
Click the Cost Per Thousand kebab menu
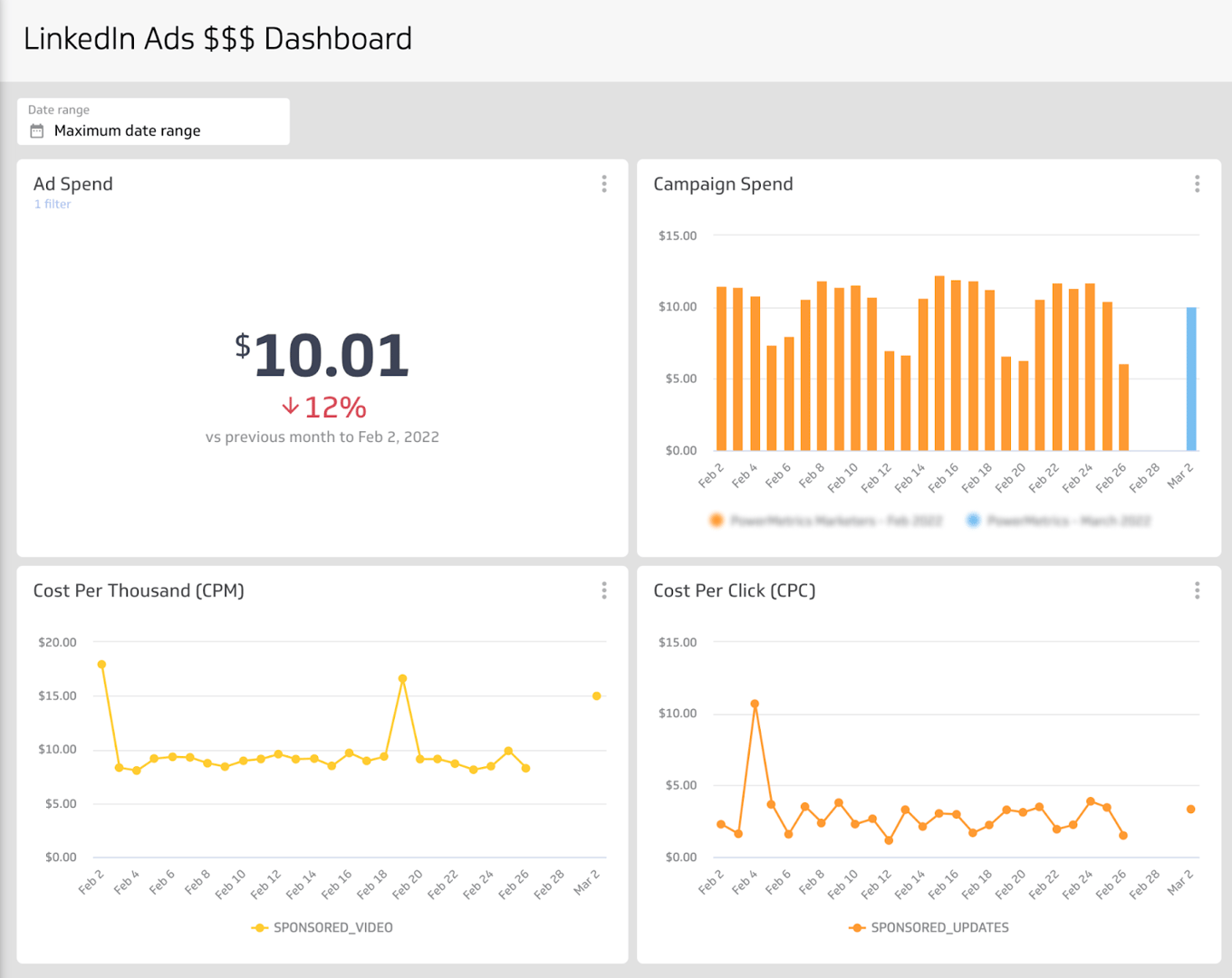(604, 591)
